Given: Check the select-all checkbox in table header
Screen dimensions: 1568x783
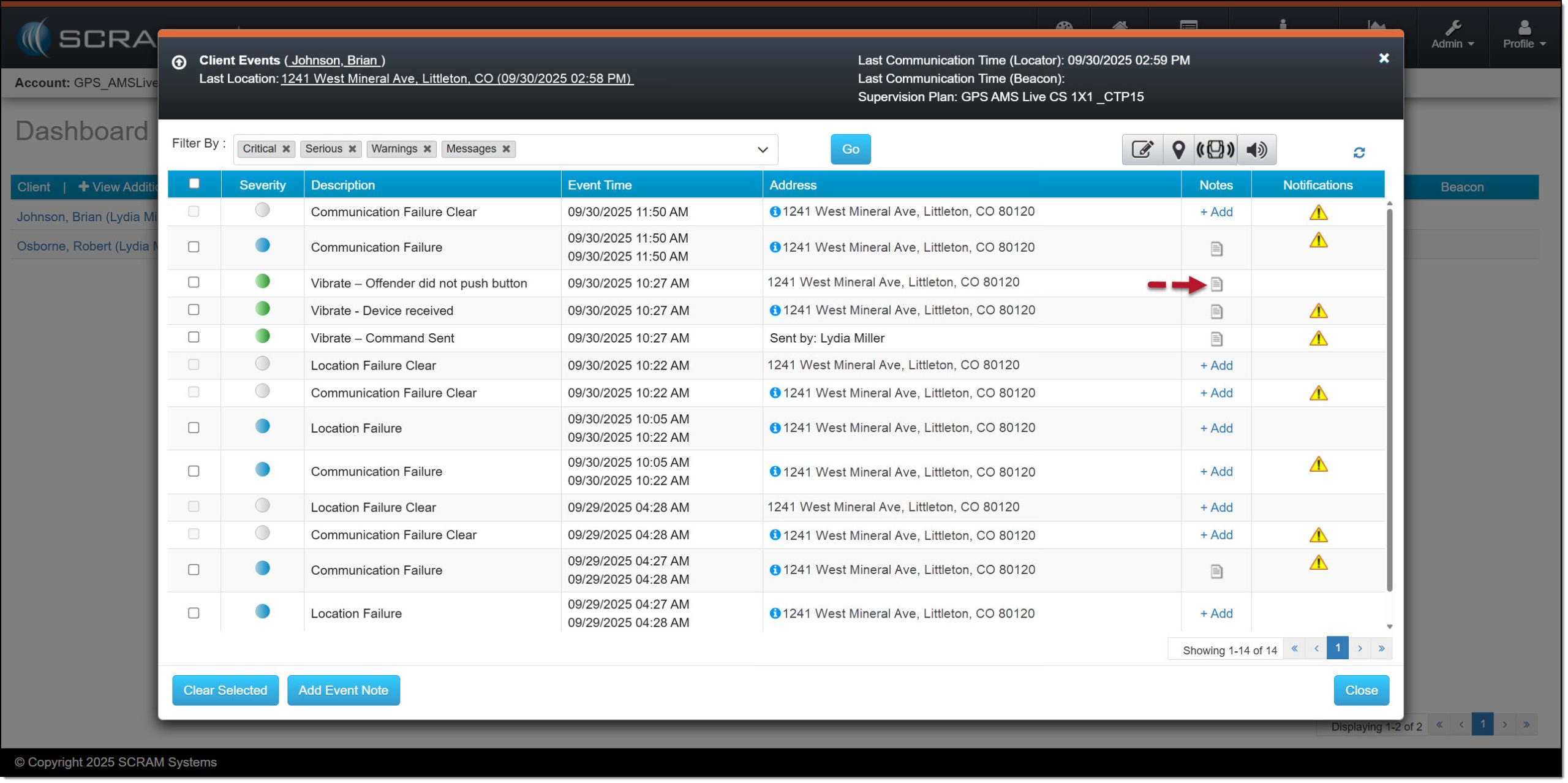Looking at the screenshot, I should (x=194, y=184).
